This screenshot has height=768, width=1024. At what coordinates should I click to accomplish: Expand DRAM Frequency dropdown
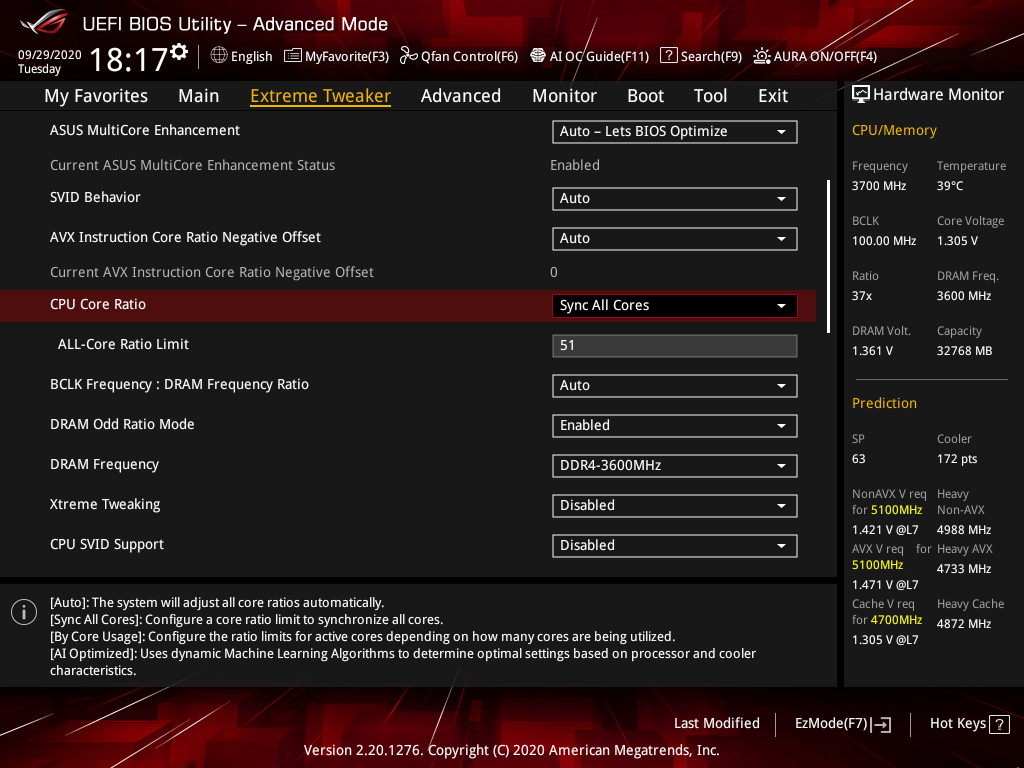[x=674, y=466]
